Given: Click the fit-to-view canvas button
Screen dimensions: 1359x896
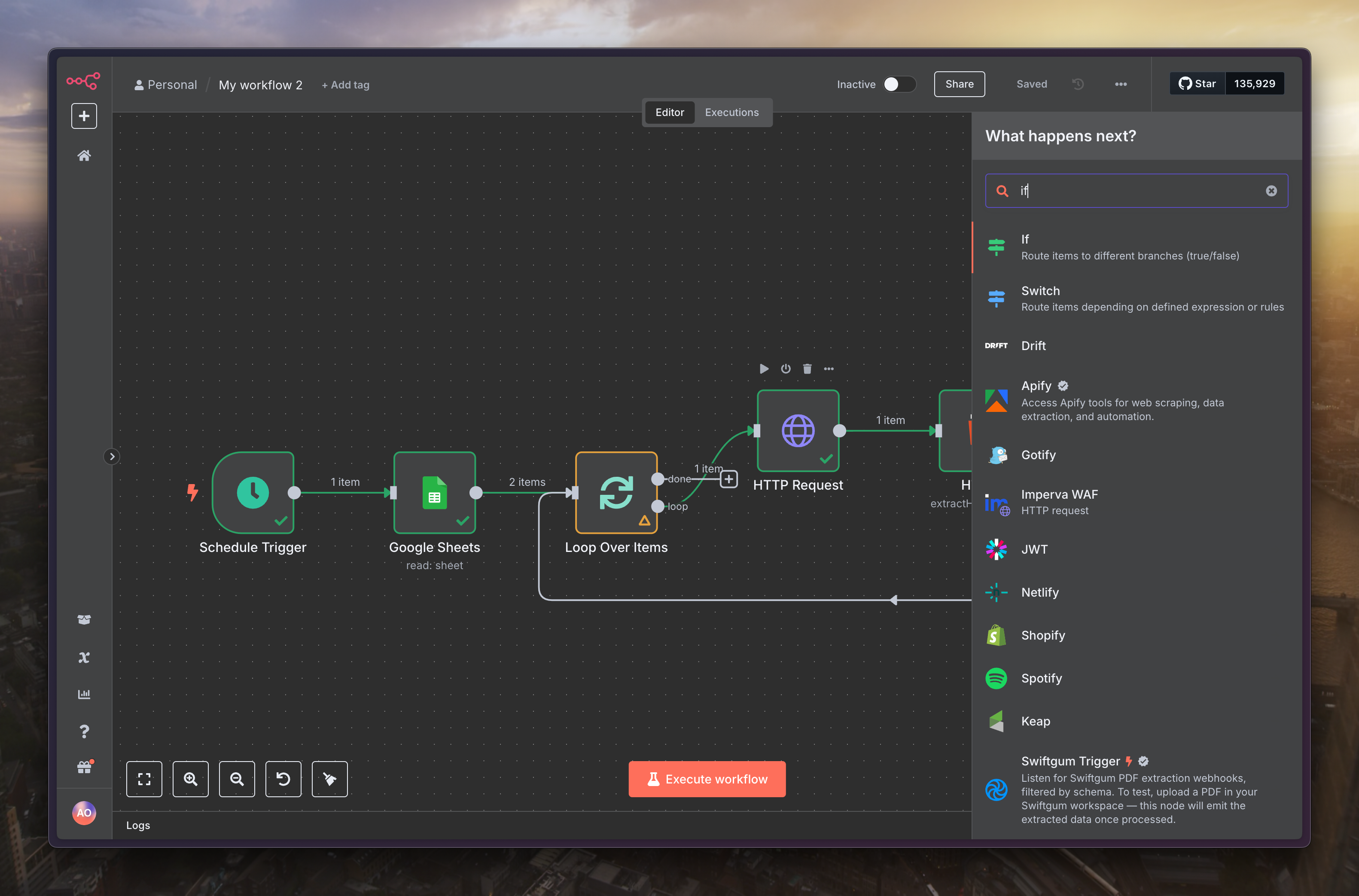Looking at the screenshot, I should [x=144, y=779].
